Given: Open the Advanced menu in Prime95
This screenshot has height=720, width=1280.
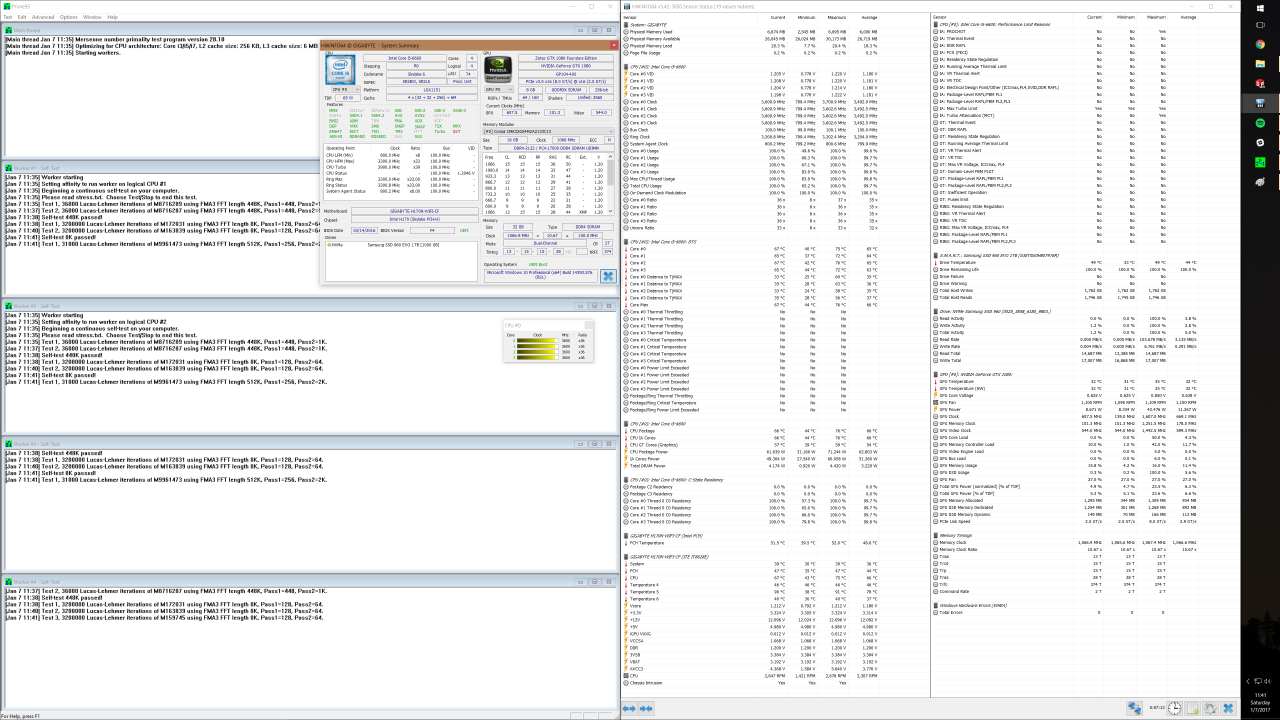Looking at the screenshot, I should (x=43, y=17).
